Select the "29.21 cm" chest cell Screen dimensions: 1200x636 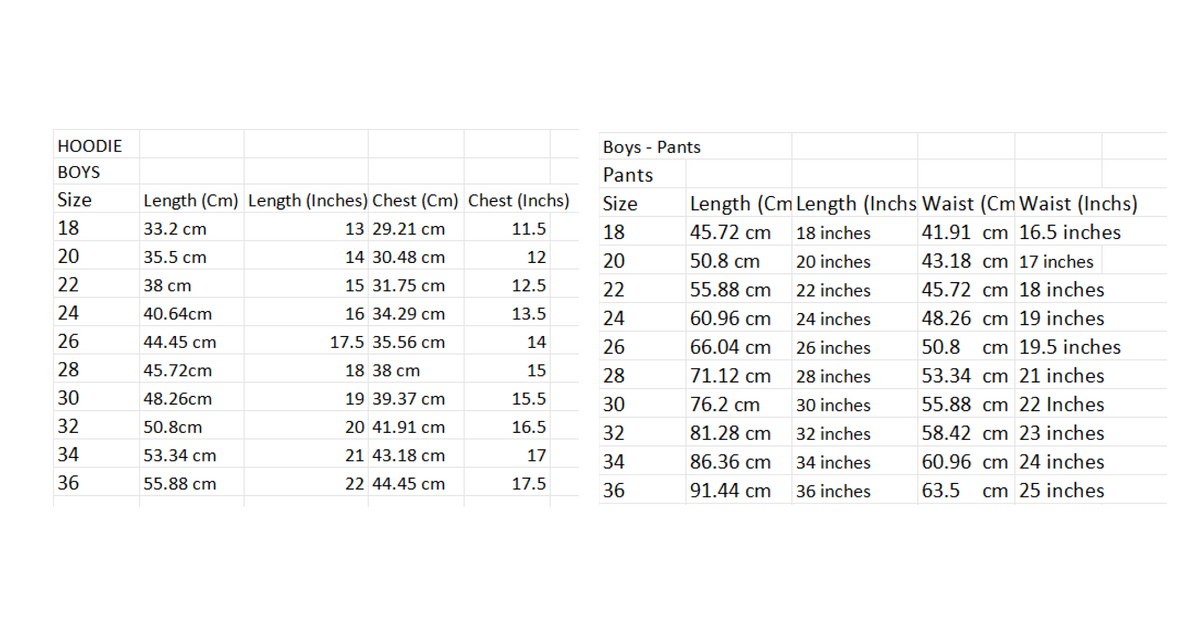408,229
